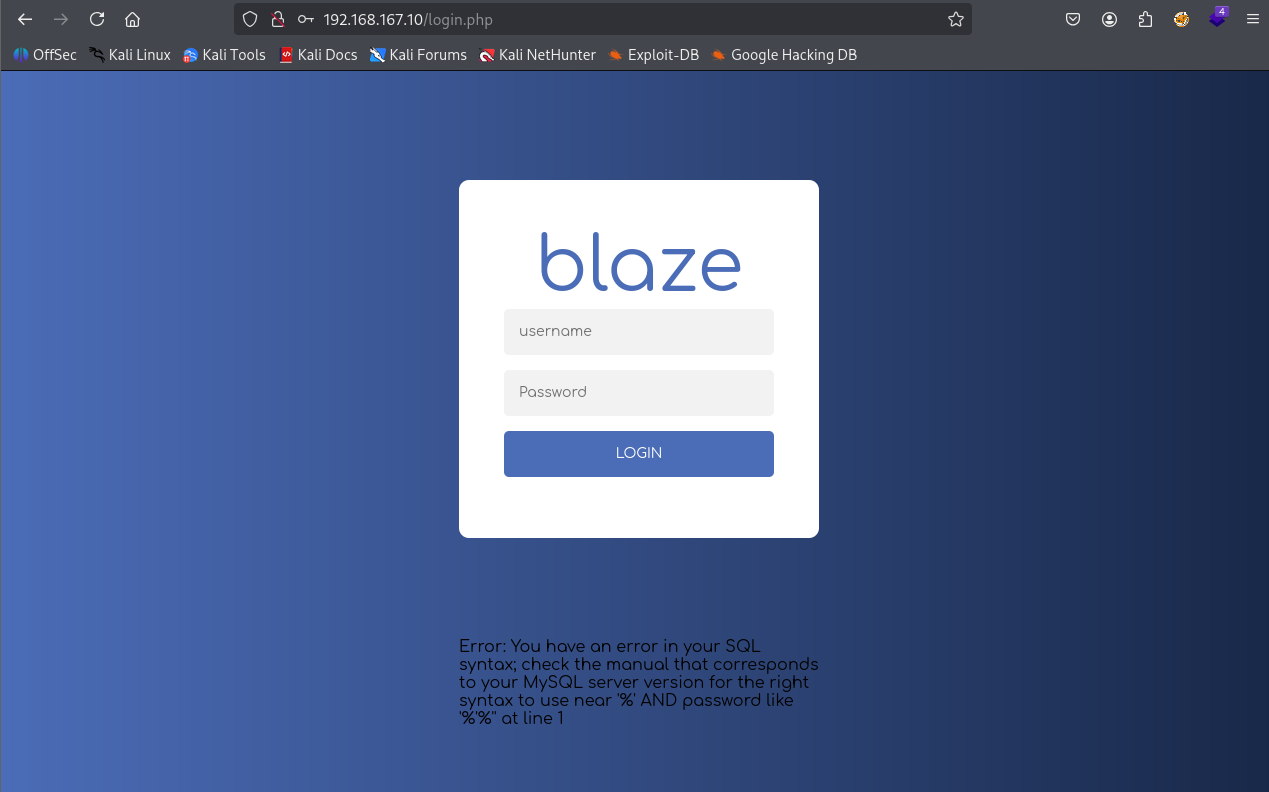
Task: Bookmark this page with the star
Action: (955, 19)
